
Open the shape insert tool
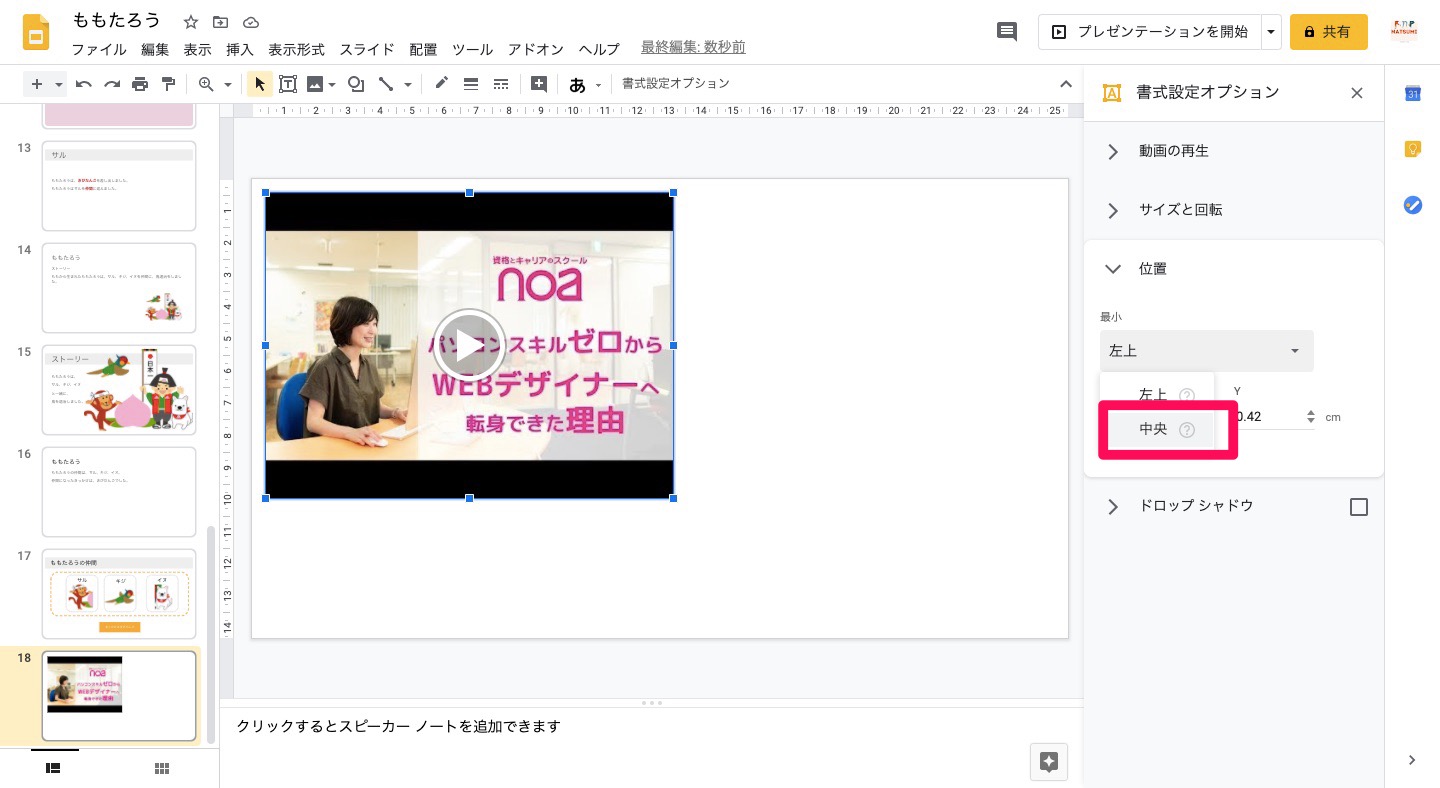[355, 84]
